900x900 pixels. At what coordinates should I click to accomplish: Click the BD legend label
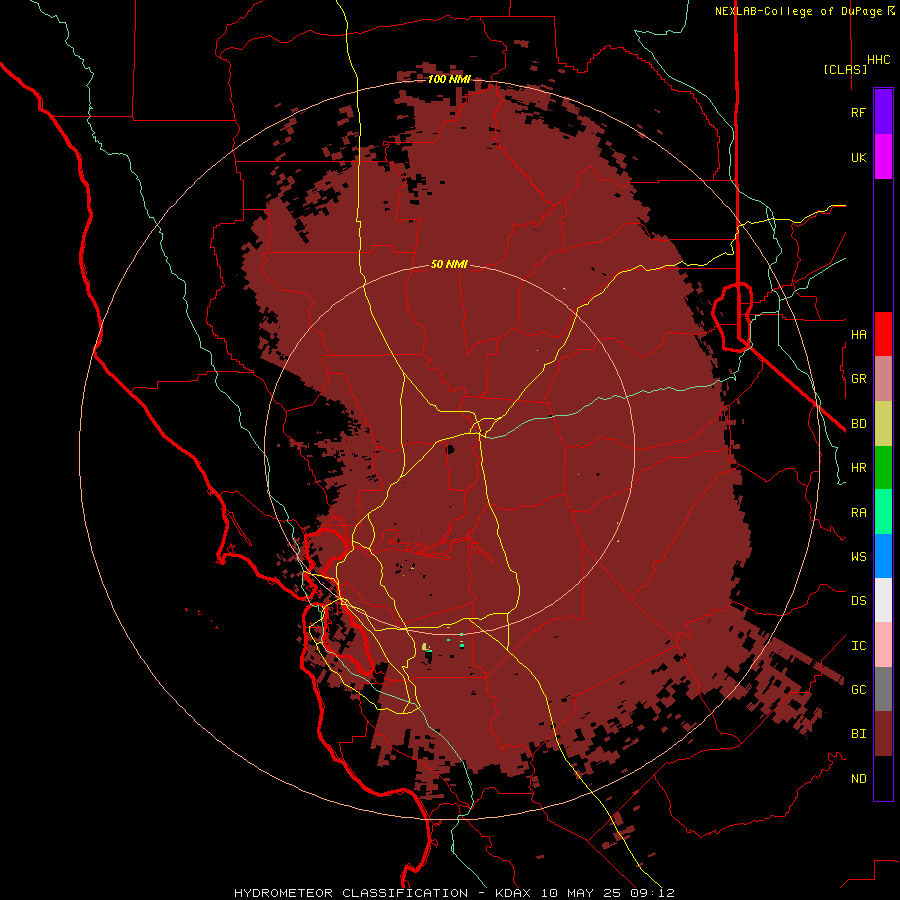[859, 424]
